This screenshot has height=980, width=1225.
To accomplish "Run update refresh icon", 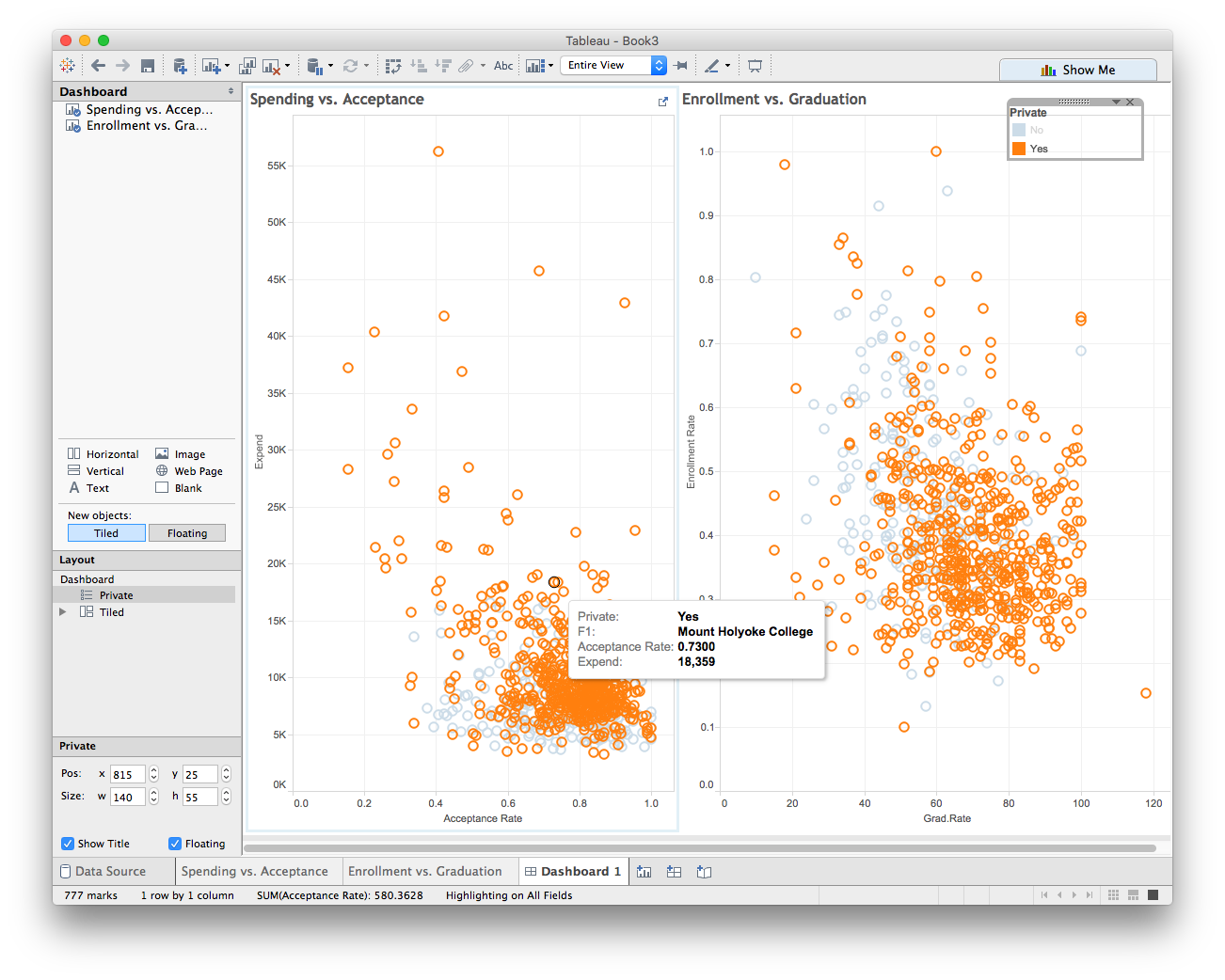I will point(350,66).
